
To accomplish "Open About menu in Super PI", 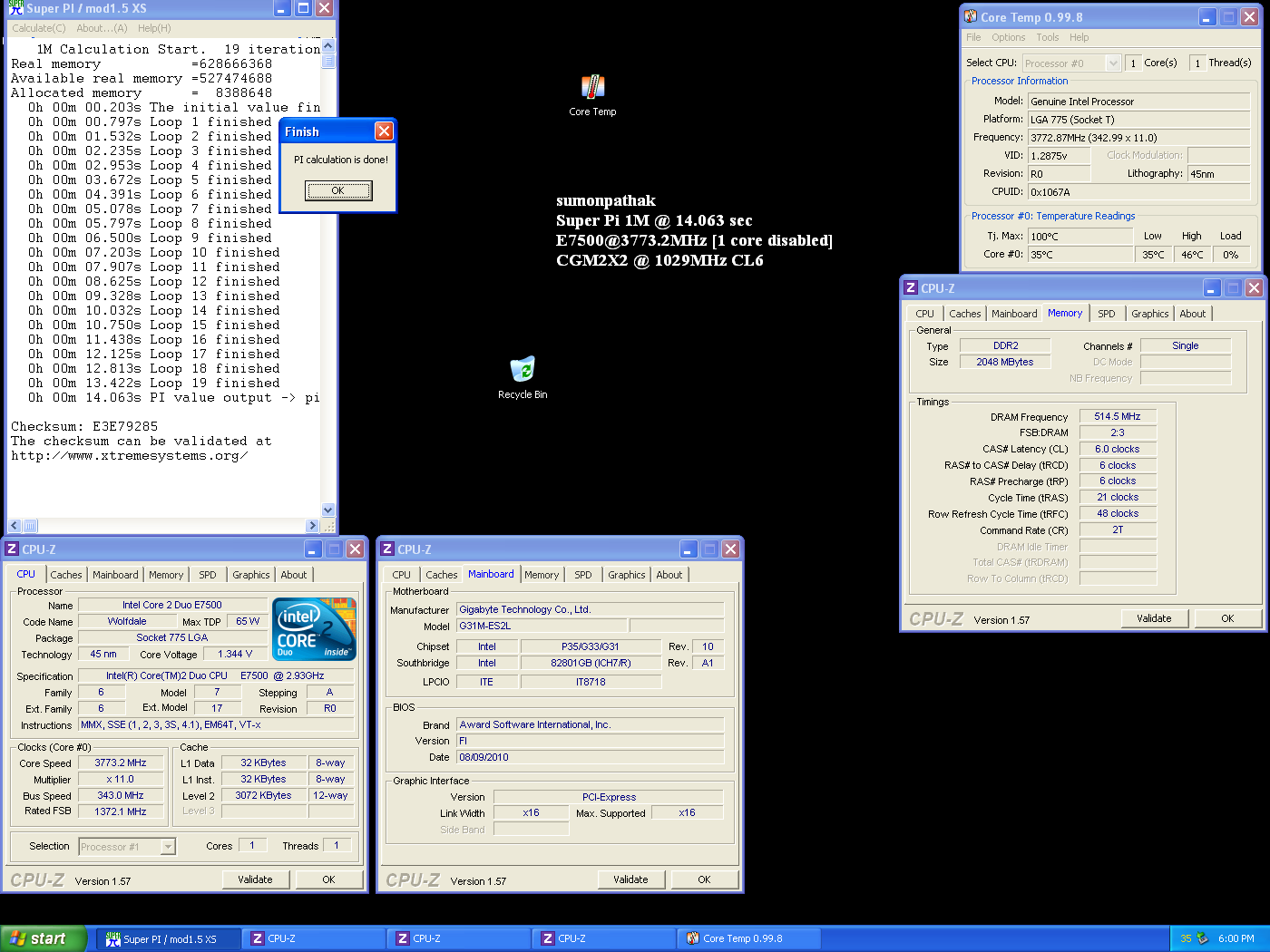I will click(x=102, y=28).
